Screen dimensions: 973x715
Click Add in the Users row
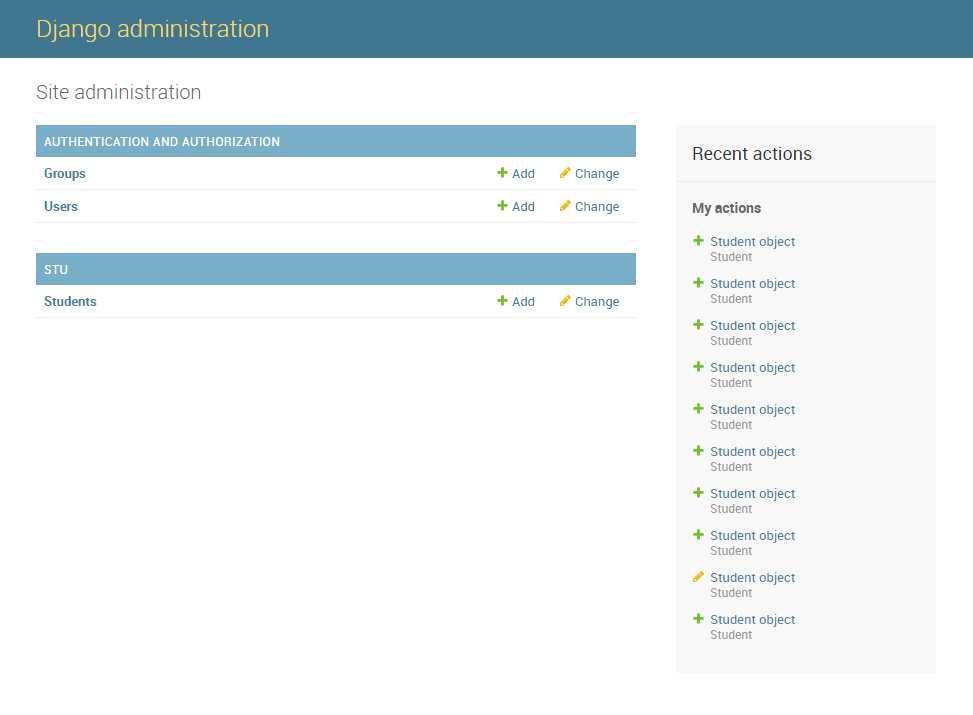coord(516,206)
